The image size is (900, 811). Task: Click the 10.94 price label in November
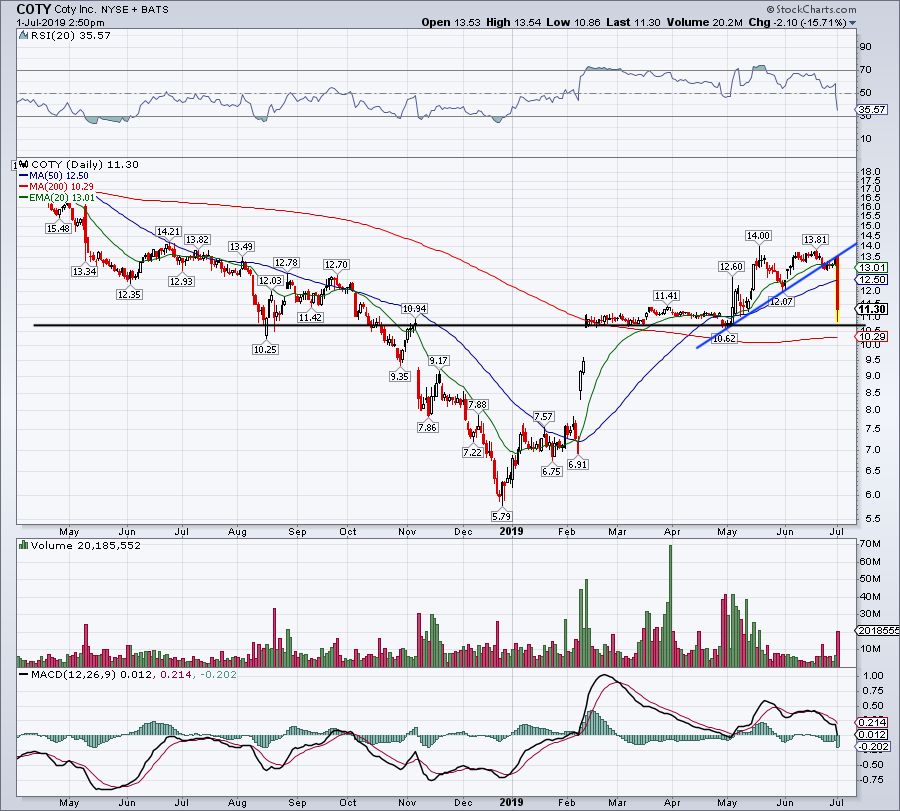click(414, 308)
